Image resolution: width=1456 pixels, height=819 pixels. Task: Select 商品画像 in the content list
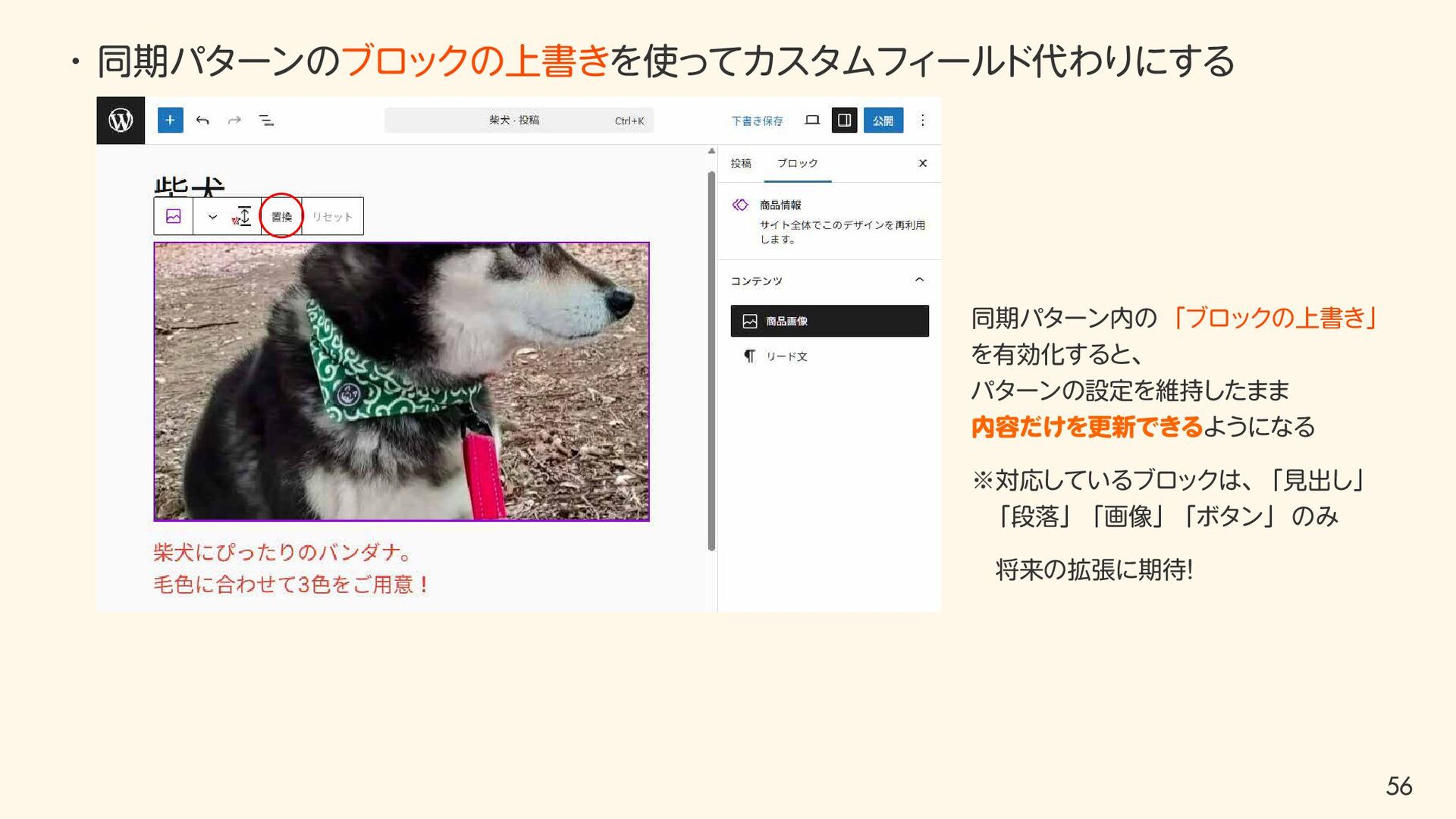click(830, 321)
